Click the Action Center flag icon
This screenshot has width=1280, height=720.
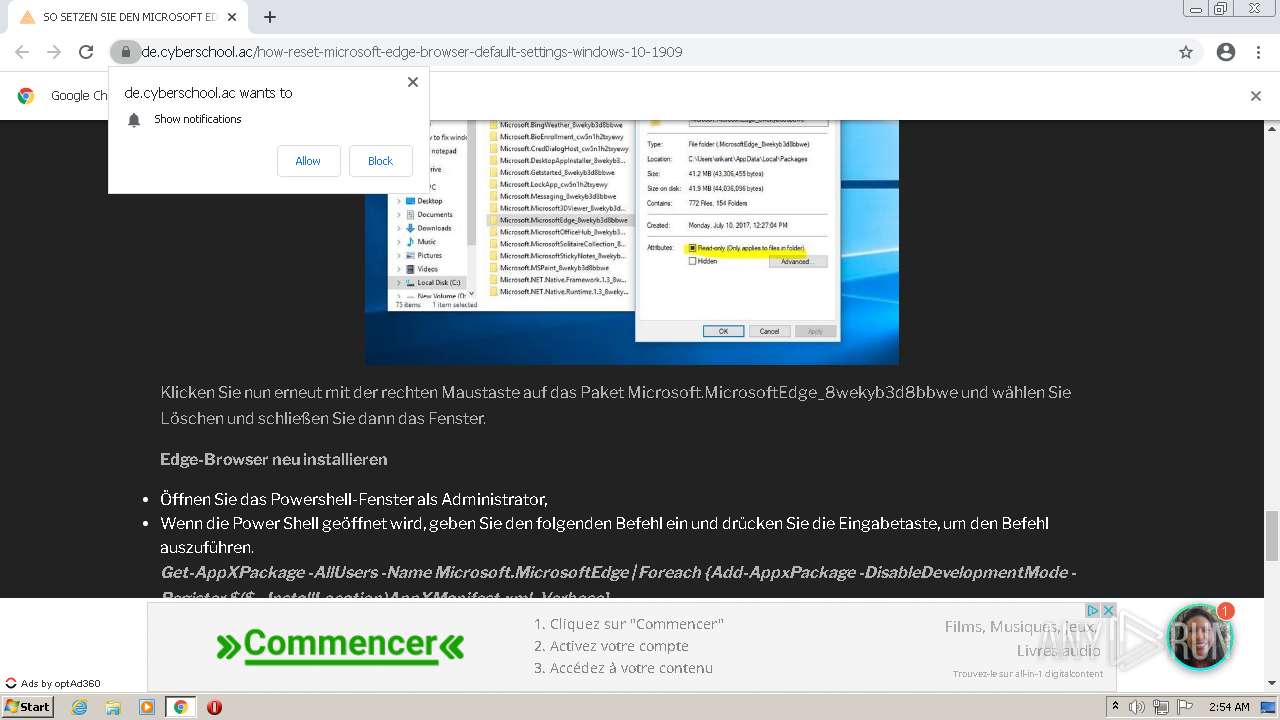(1184, 707)
